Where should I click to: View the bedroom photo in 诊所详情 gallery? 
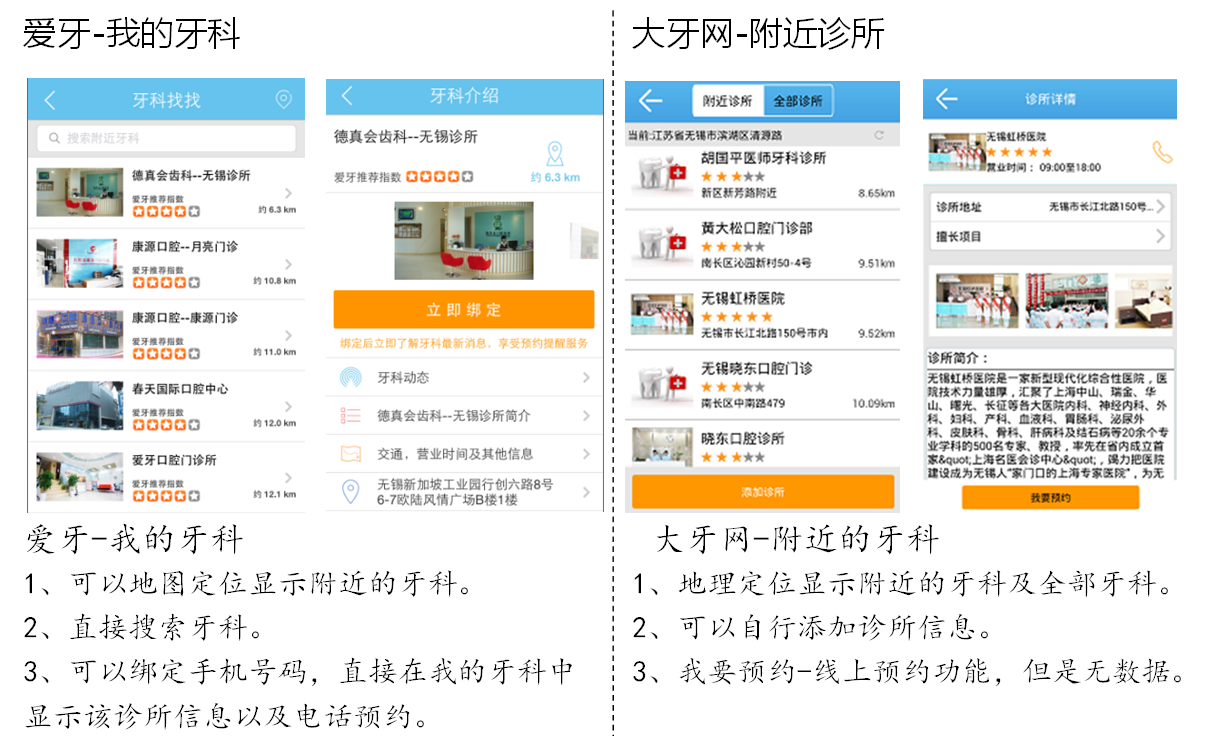[x=1144, y=300]
